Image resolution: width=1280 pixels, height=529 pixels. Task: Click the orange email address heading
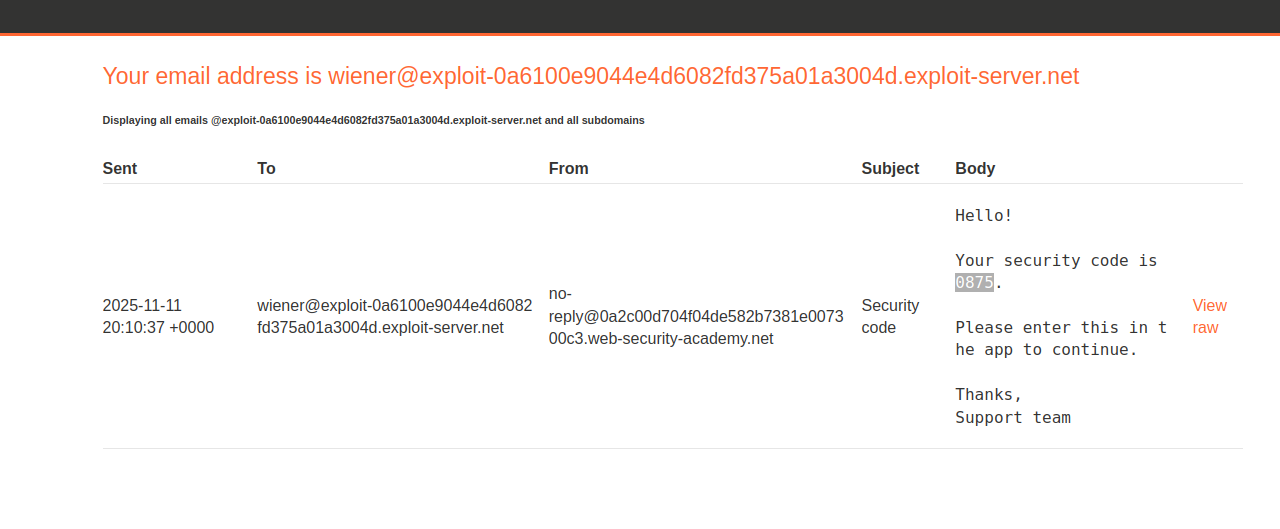pos(590,76)
